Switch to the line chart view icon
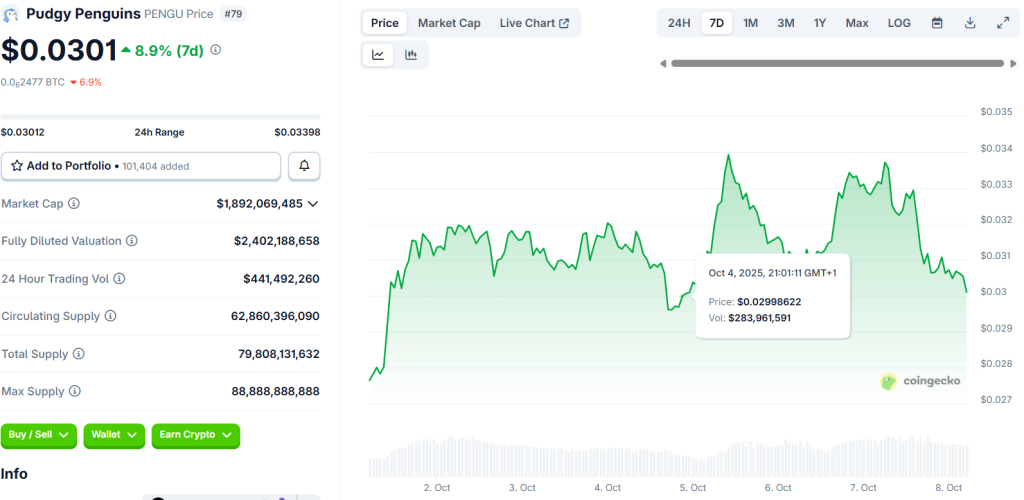Screen dimensions: 1024x500 click(x=378, y=55)
